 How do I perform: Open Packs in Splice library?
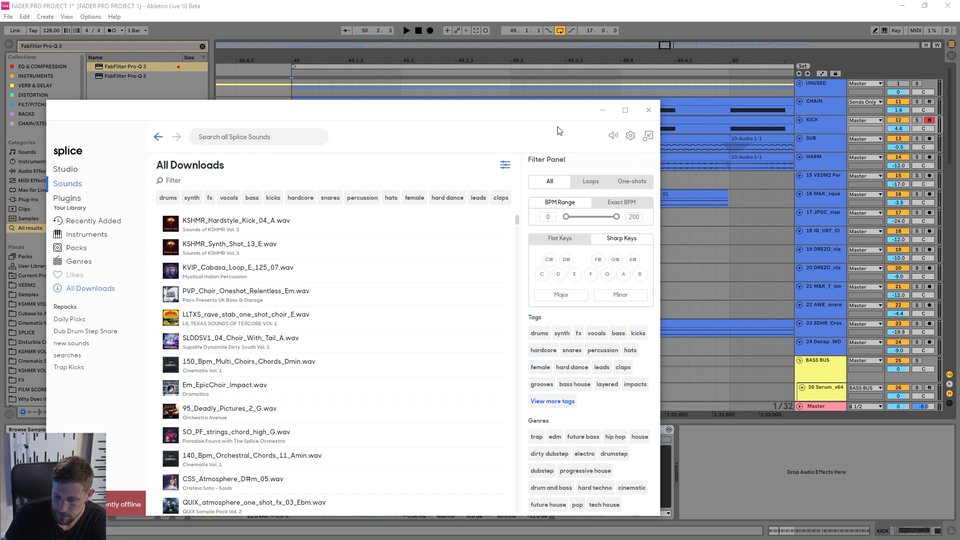point(70,248)
